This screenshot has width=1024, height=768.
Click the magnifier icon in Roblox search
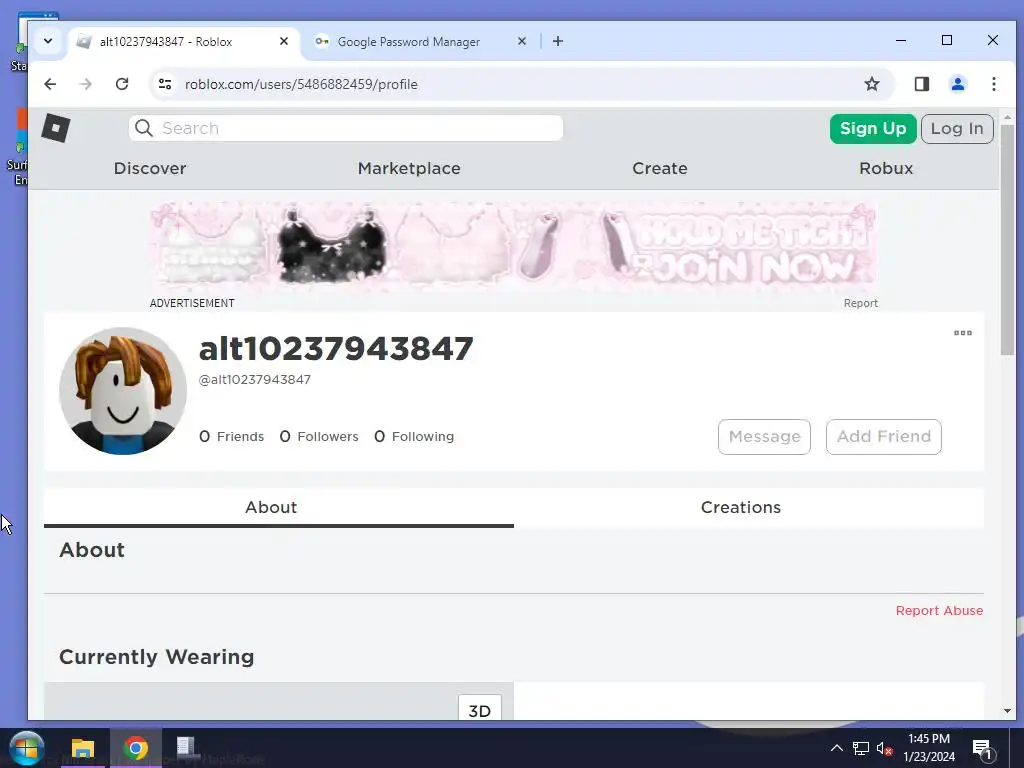pyautogui.click(x=144, y=128)
